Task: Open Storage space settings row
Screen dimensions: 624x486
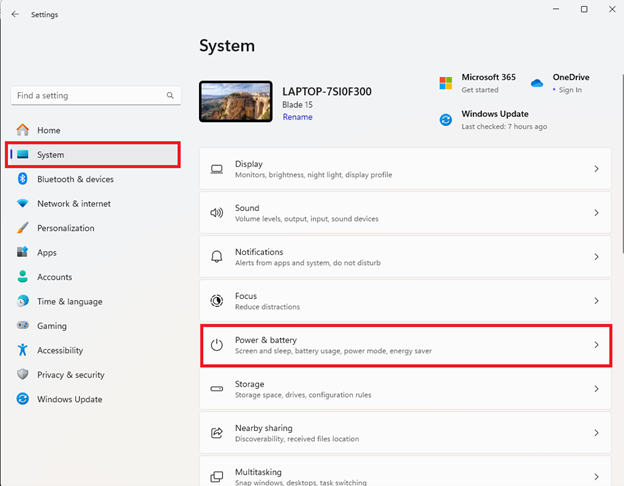Action: [x=405, y=389]
